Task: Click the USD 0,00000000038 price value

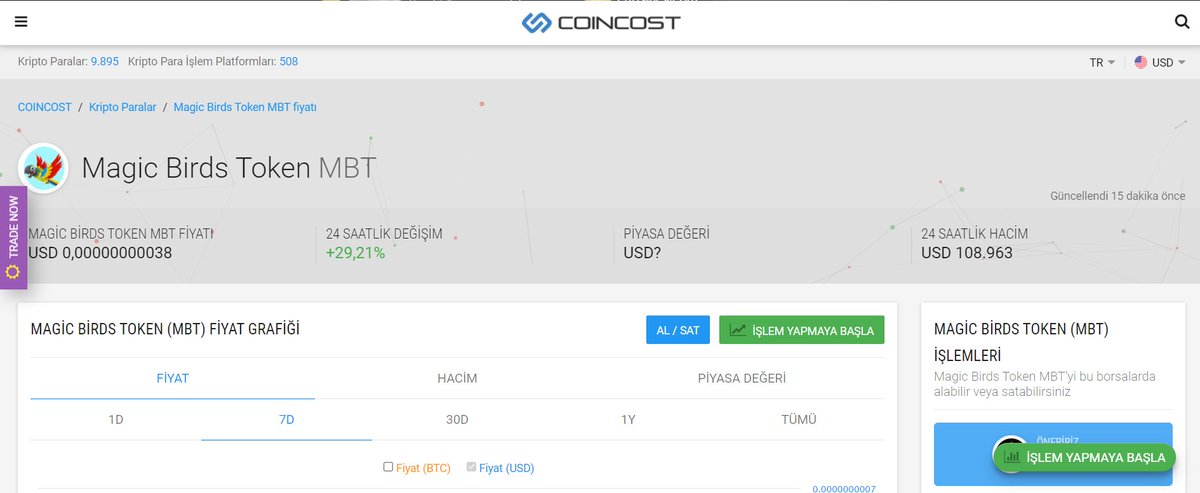Action: [100, 253]
